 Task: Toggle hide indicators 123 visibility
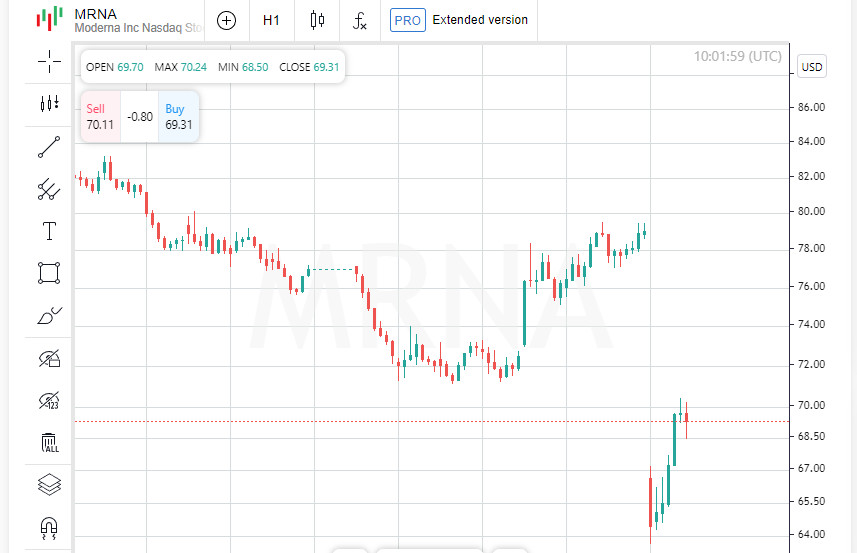49,400
